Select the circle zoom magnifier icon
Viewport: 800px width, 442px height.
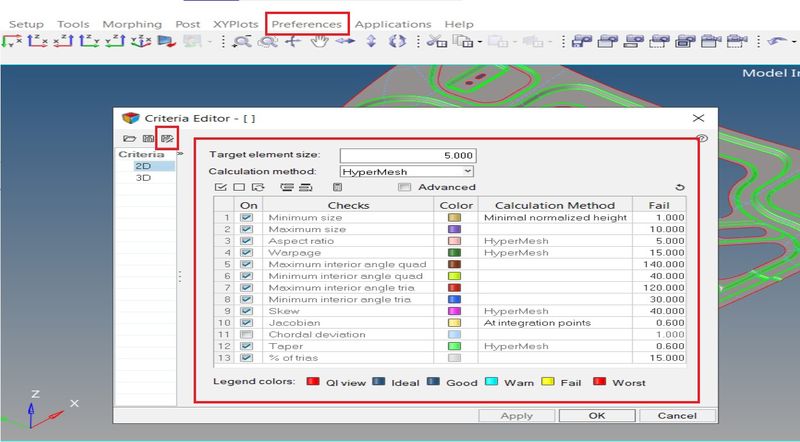(267, 41)
